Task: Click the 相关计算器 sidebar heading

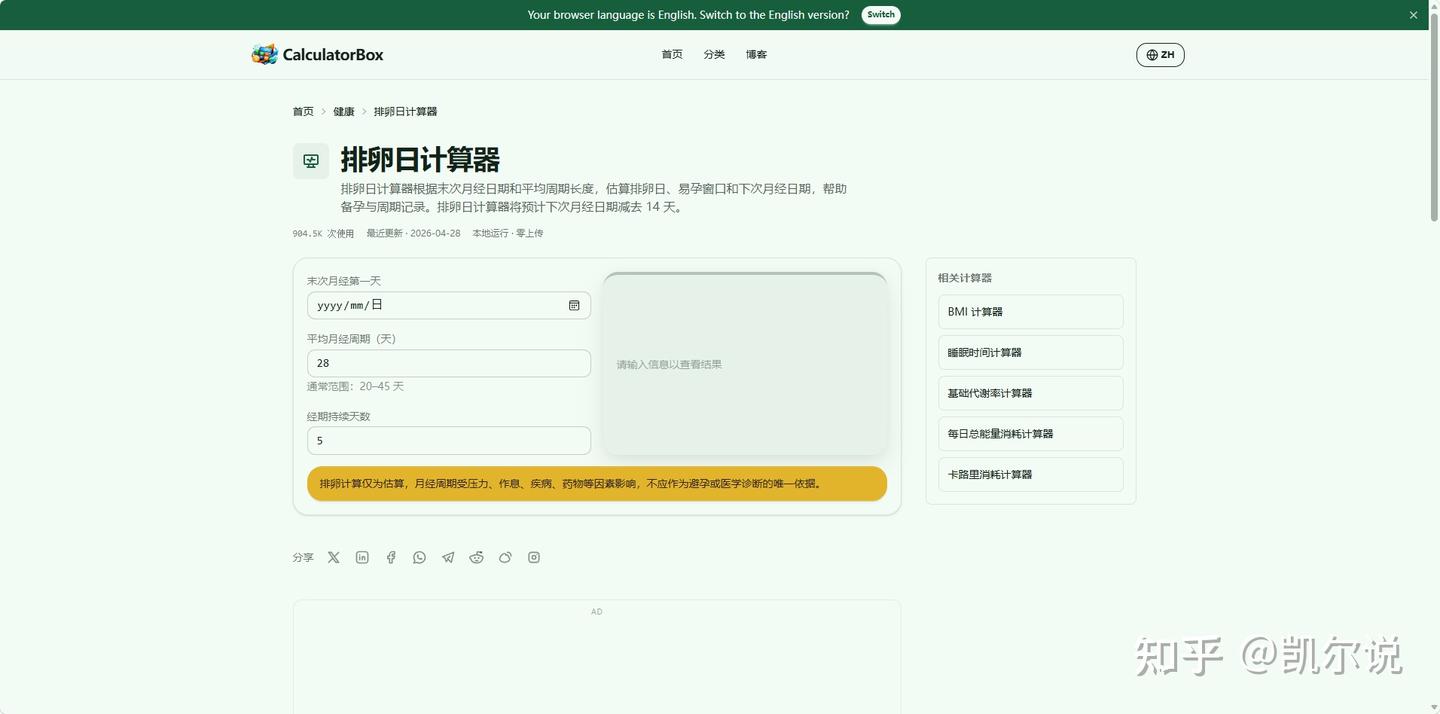Action: [x=965, y=278]
